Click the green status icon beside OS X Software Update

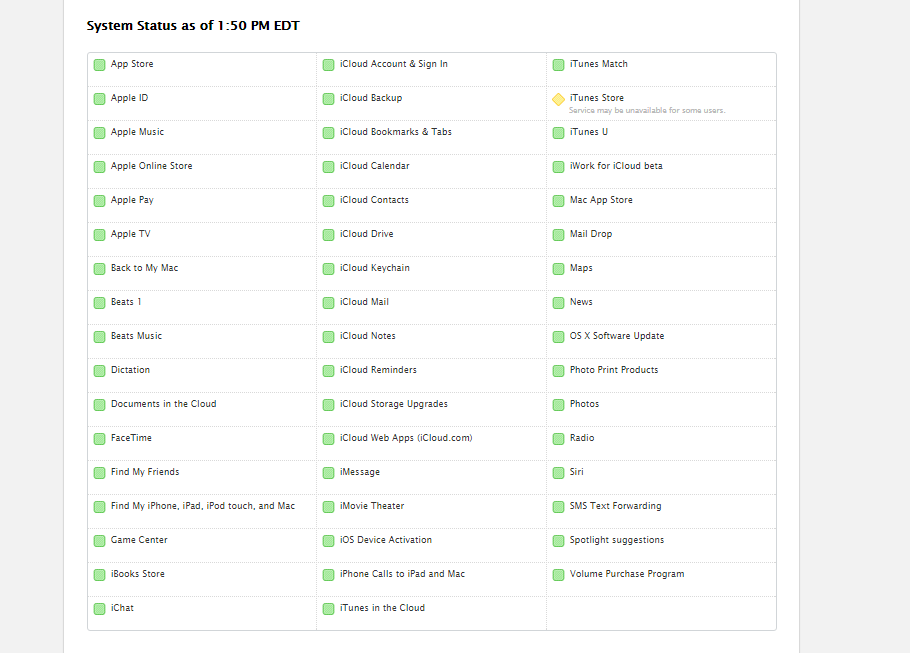[x=558, y=337]
